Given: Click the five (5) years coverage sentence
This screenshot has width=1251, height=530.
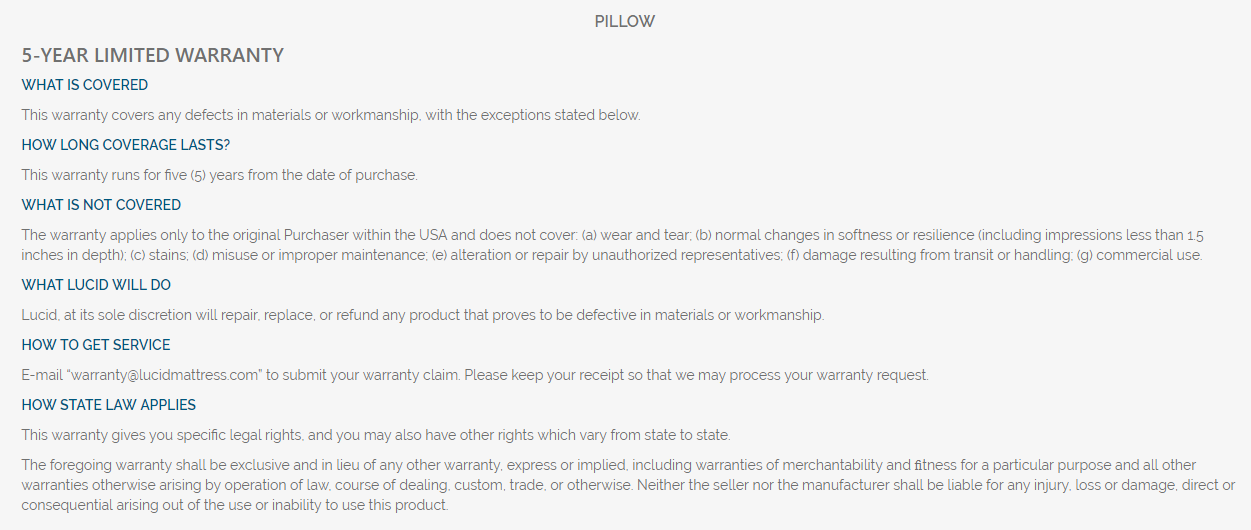Looking at the screenshot, I should [x=219, y=175].
